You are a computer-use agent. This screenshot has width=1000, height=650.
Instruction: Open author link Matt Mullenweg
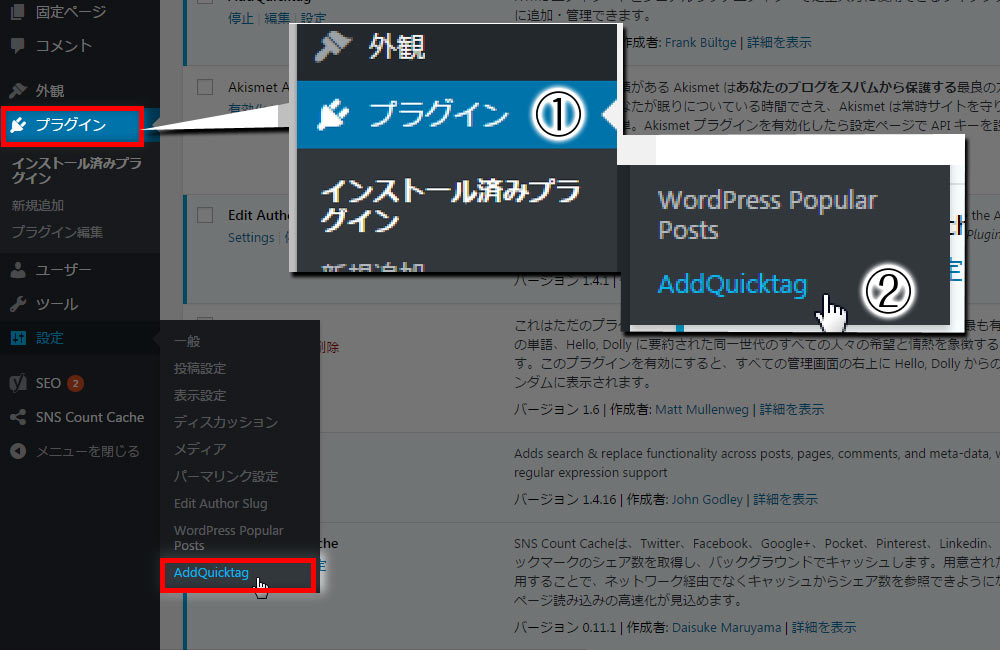pyautogui.click(x=702, y=410)
